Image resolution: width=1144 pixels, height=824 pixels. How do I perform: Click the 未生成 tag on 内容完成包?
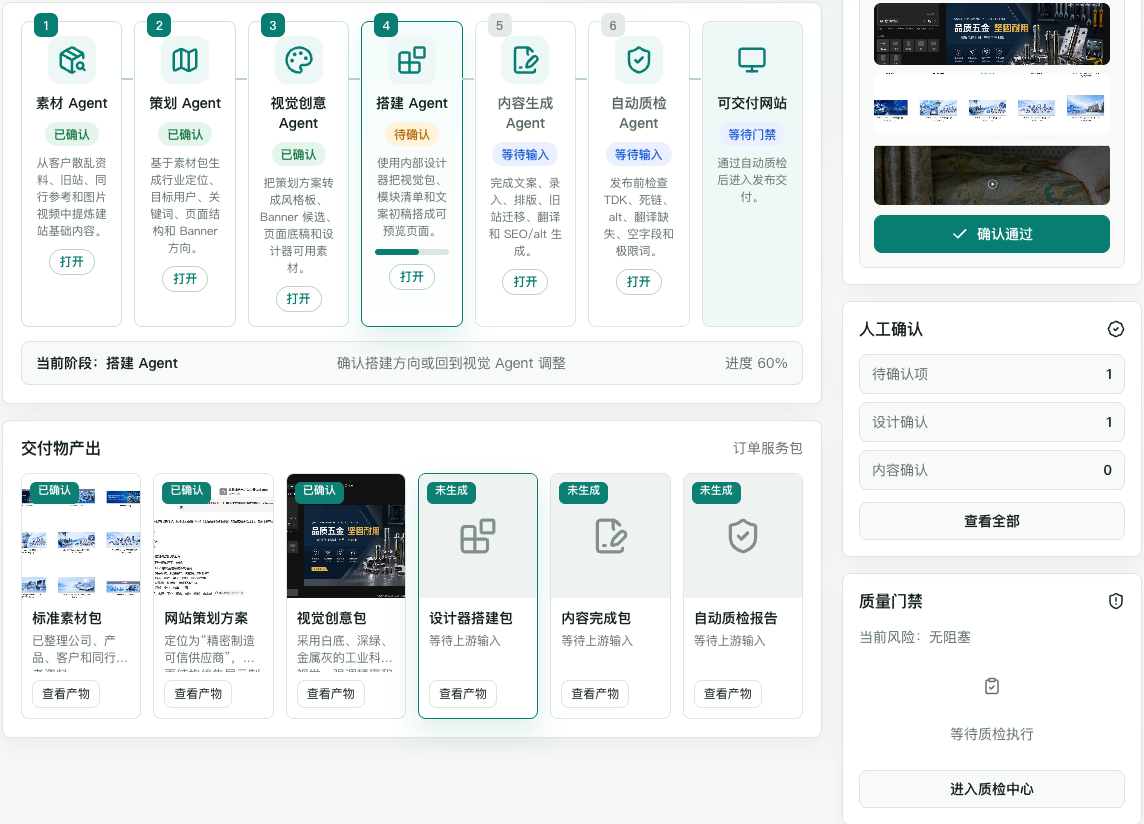pyautogui.click(x=584, y=490)
